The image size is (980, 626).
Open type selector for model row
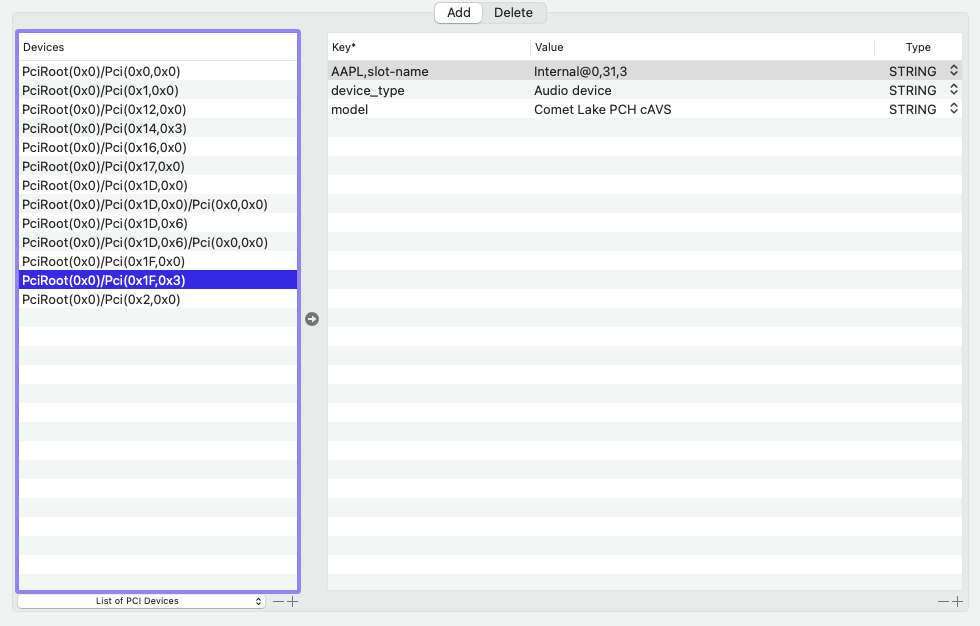[954, 109]
